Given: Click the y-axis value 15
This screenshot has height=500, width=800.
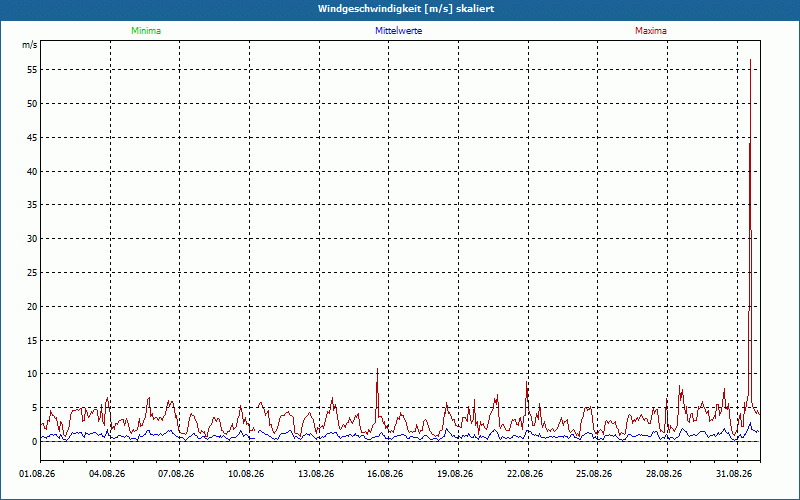Looking at the screenshot, I should (32, 340).
